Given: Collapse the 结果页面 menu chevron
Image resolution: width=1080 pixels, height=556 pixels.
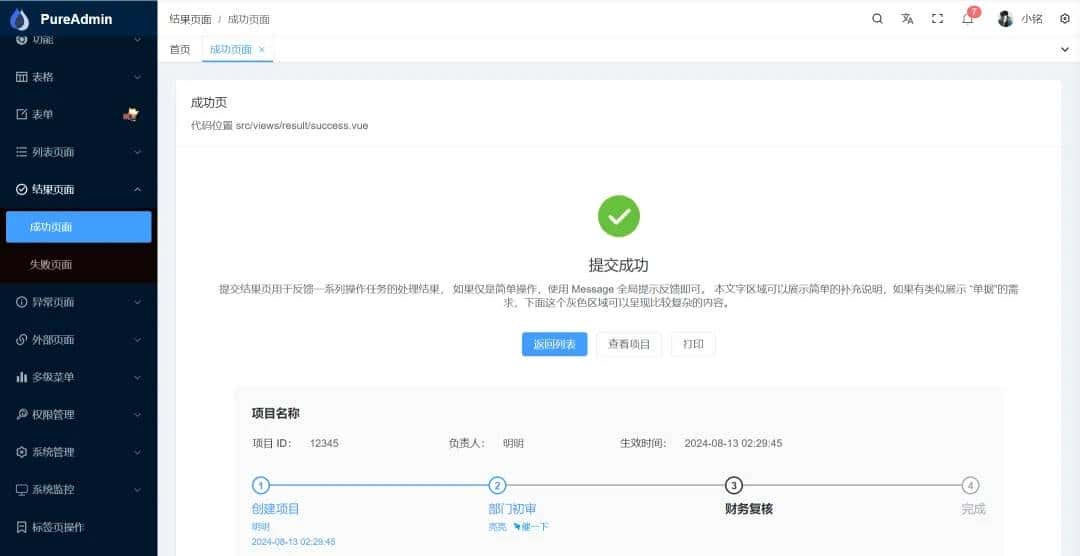Looking at the screenshot, I should [137, 189].
